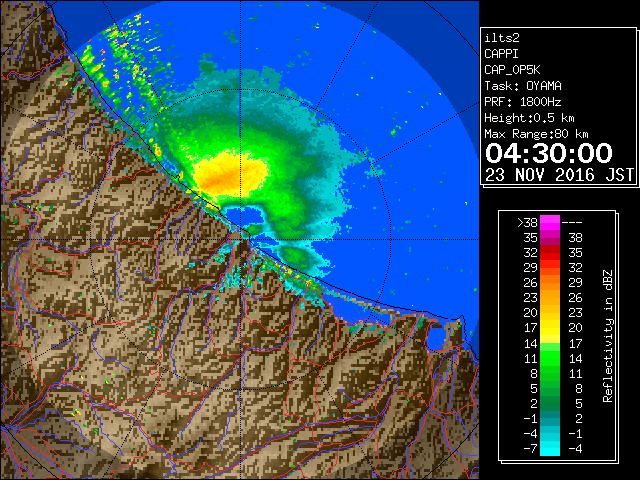Select the bright green 11 to 14 band
The width and height of the screenshot is (640, 480).
tap(550, 358)
